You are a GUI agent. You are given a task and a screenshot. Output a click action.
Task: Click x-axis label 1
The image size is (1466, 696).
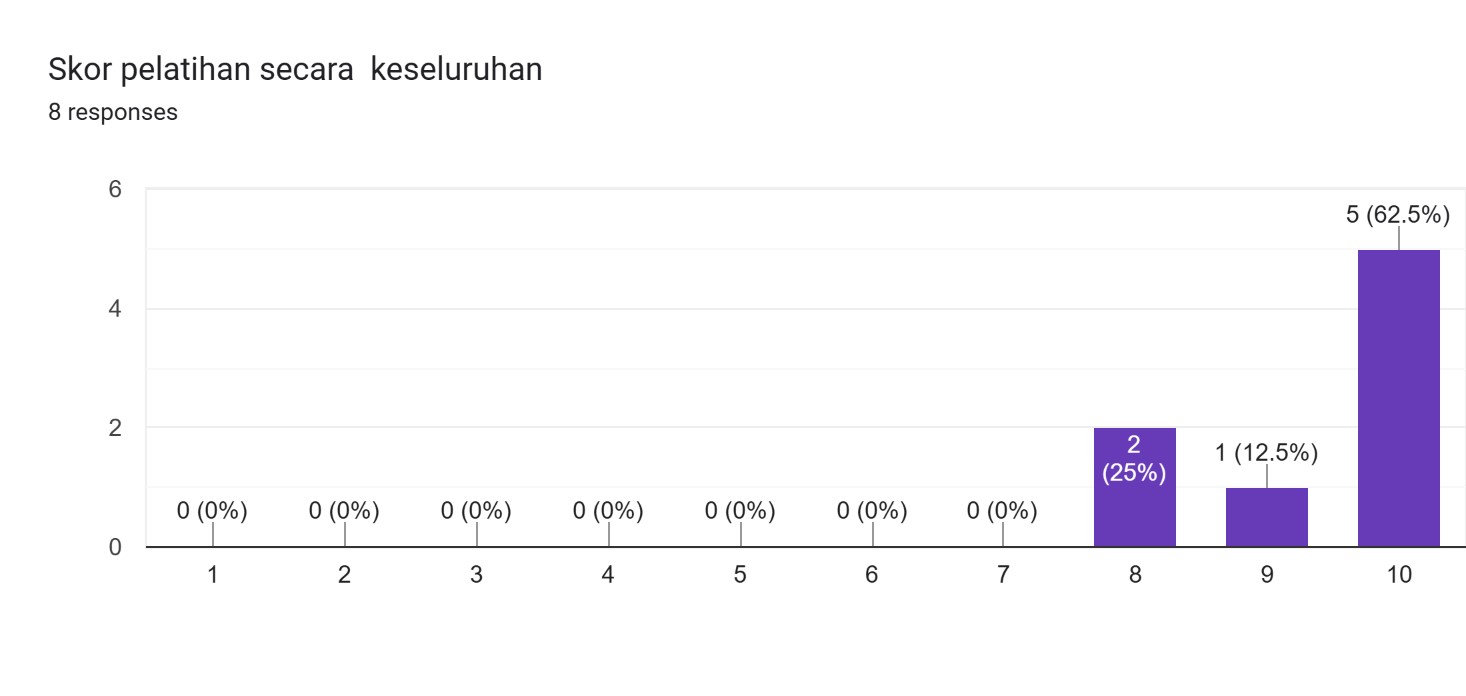[213, 576]
